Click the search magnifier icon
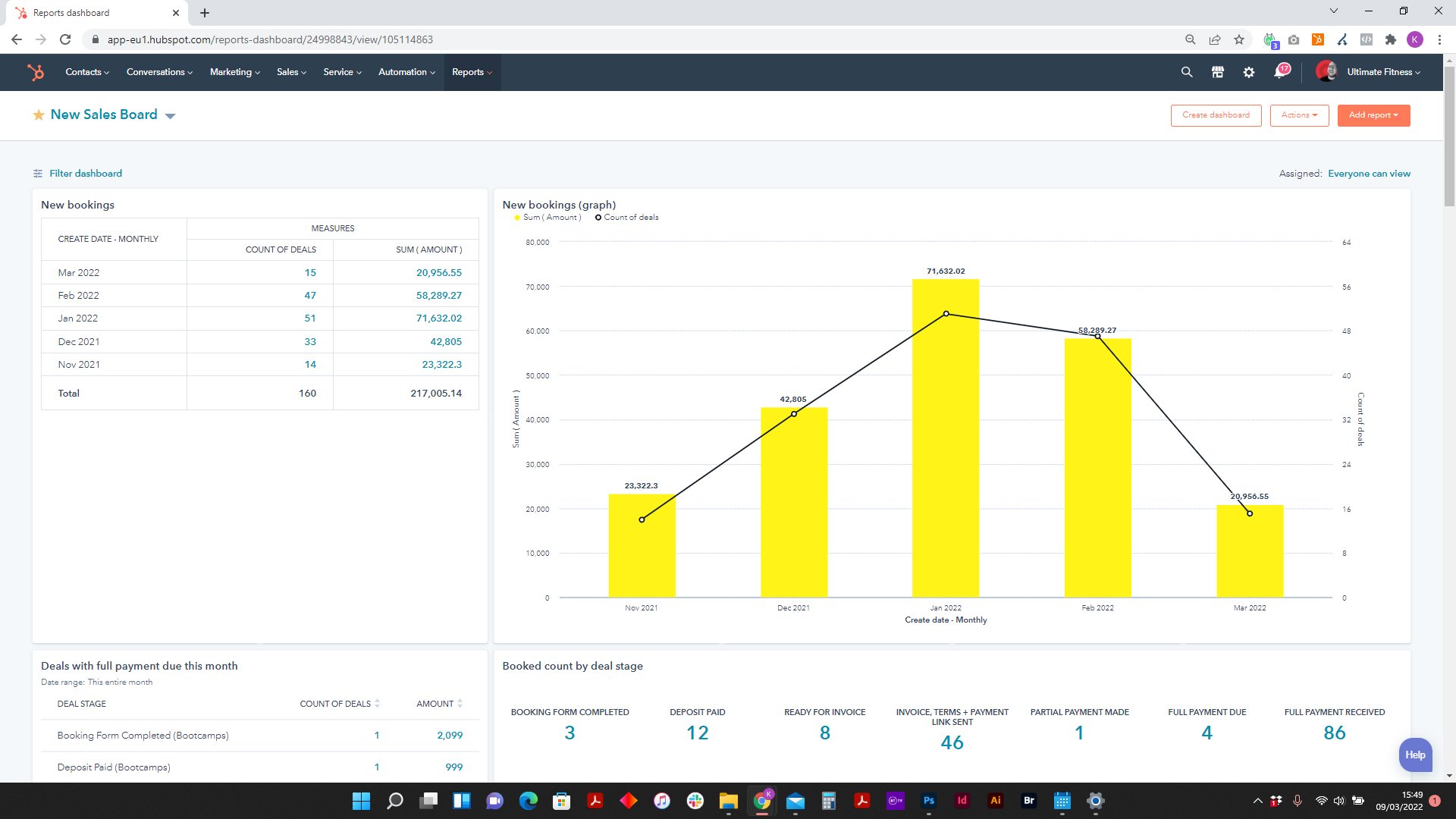Image resolution: width=1456 pixels, height=819 pixels. (x=1187, y=71)
